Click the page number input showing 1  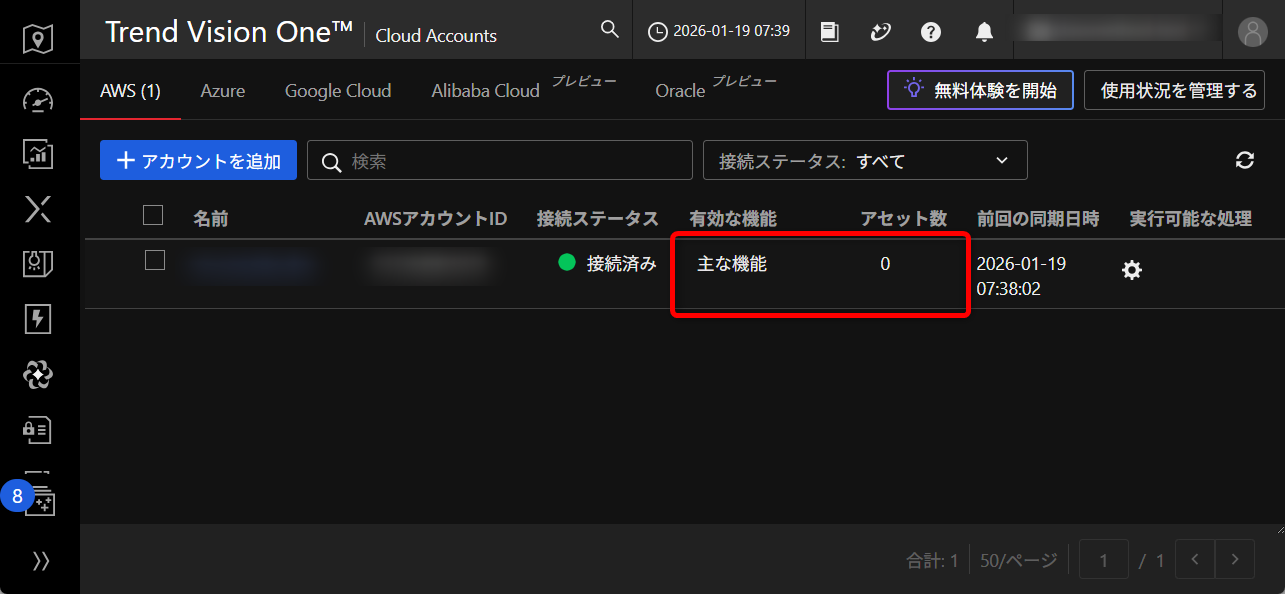click(1104, 560)
